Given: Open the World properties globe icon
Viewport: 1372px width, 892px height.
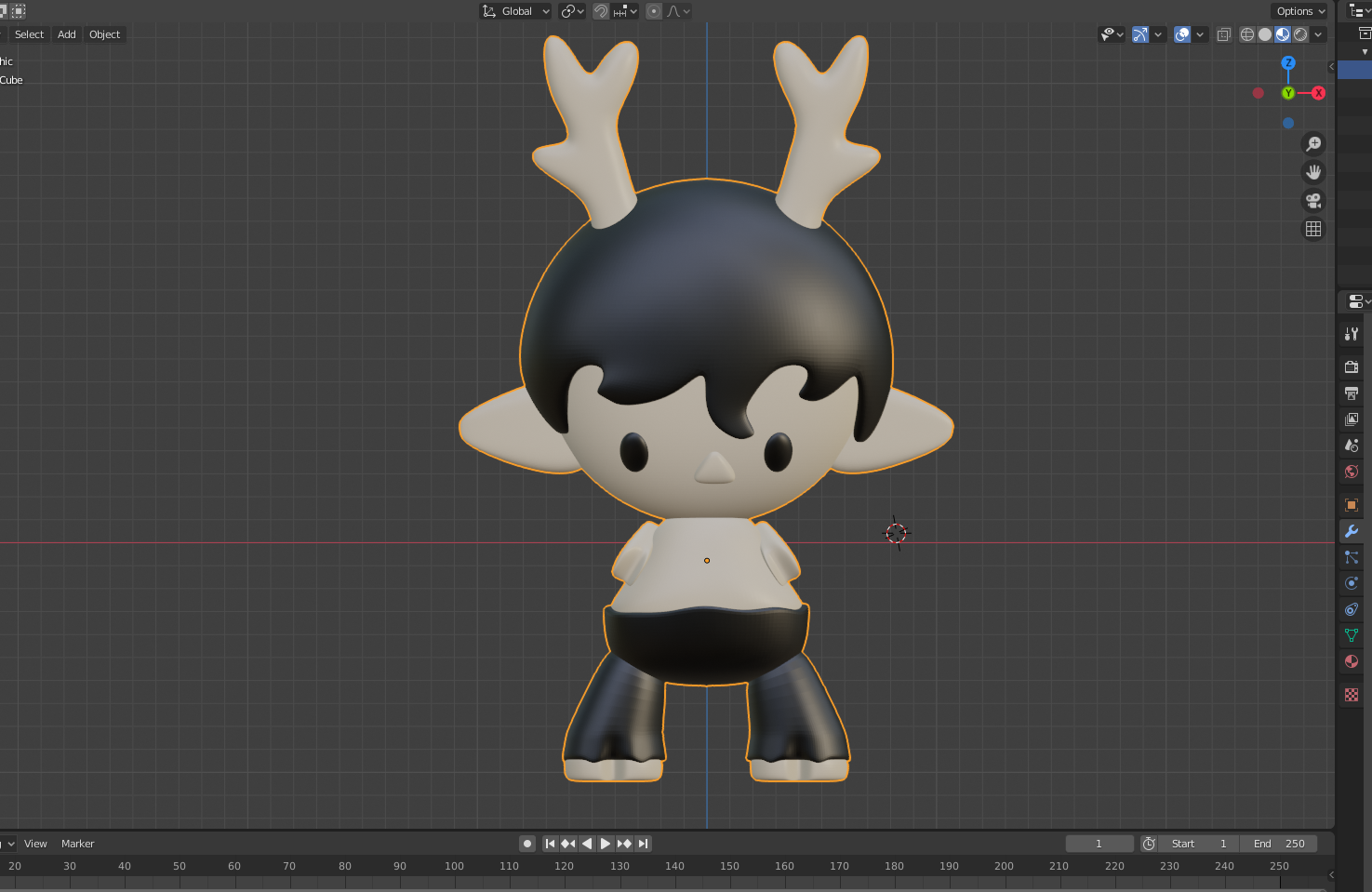Looking at the screenshot, I should pyautogui.click(x=1351, y=472).
